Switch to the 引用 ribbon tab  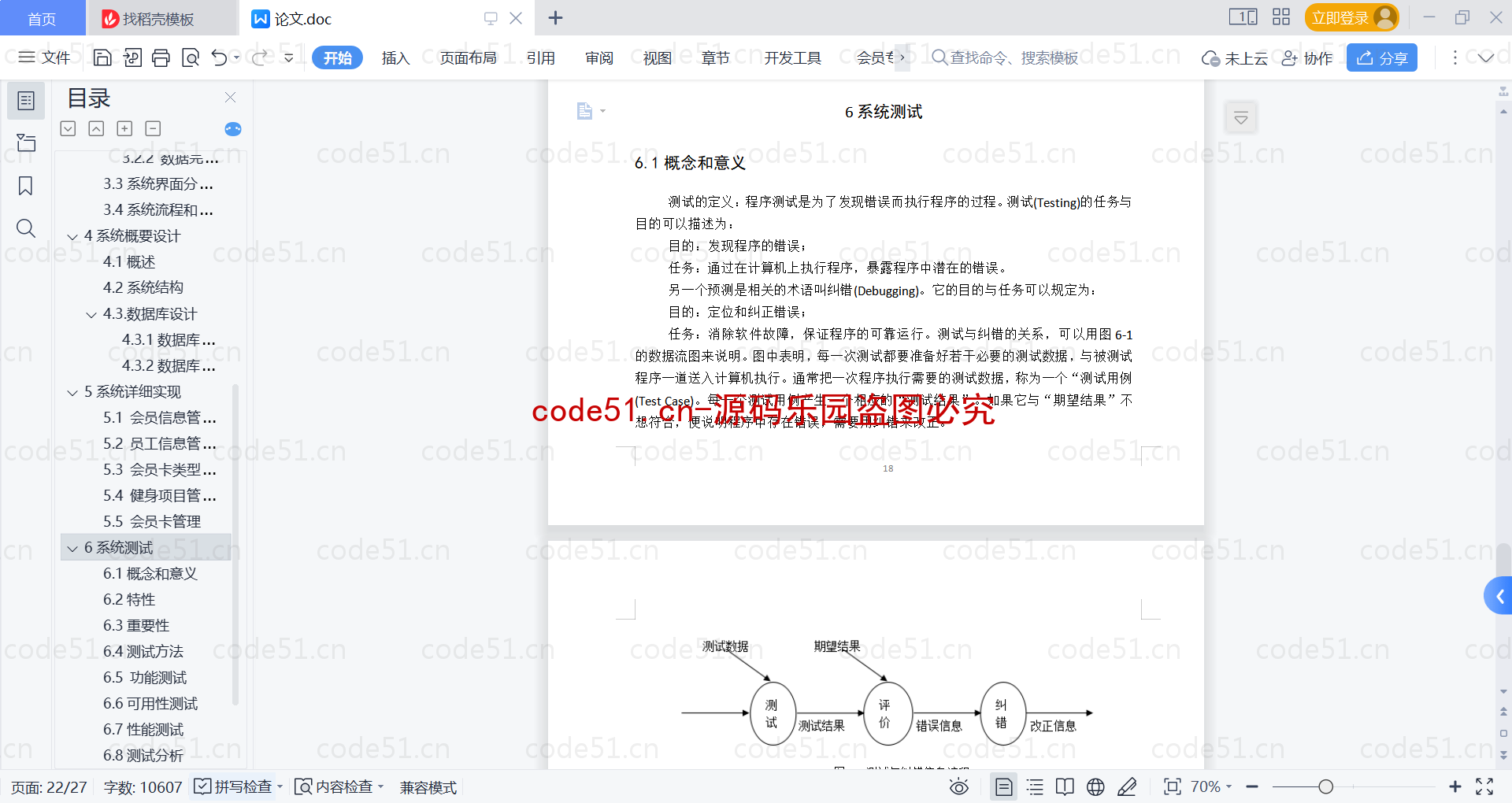(x=541, y=57)
